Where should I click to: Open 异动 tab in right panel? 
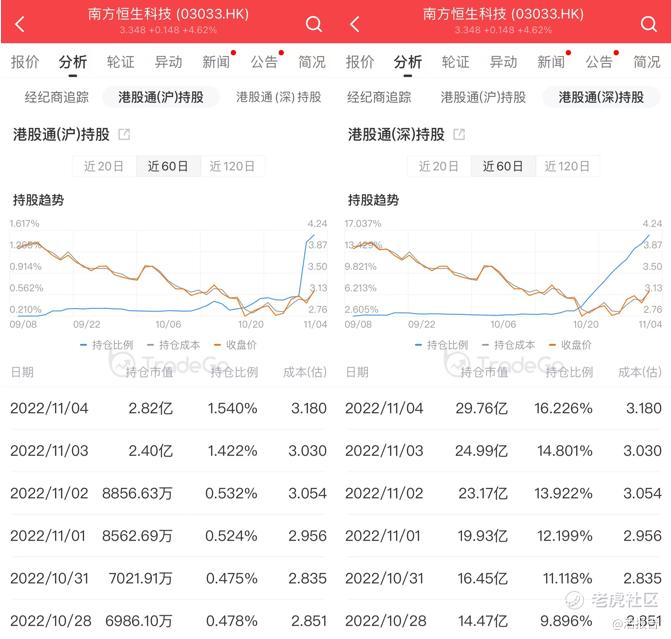[x=504, y=62]
